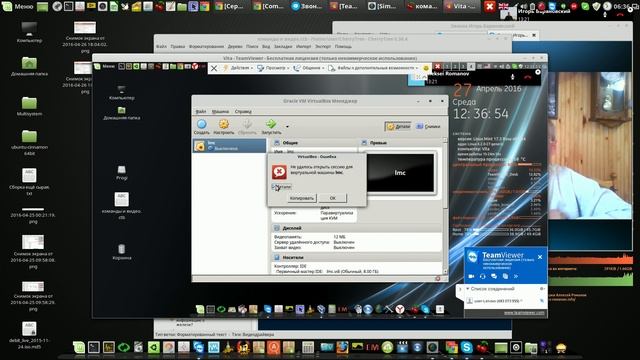Click the Дисплей section header

click(292, 228)
